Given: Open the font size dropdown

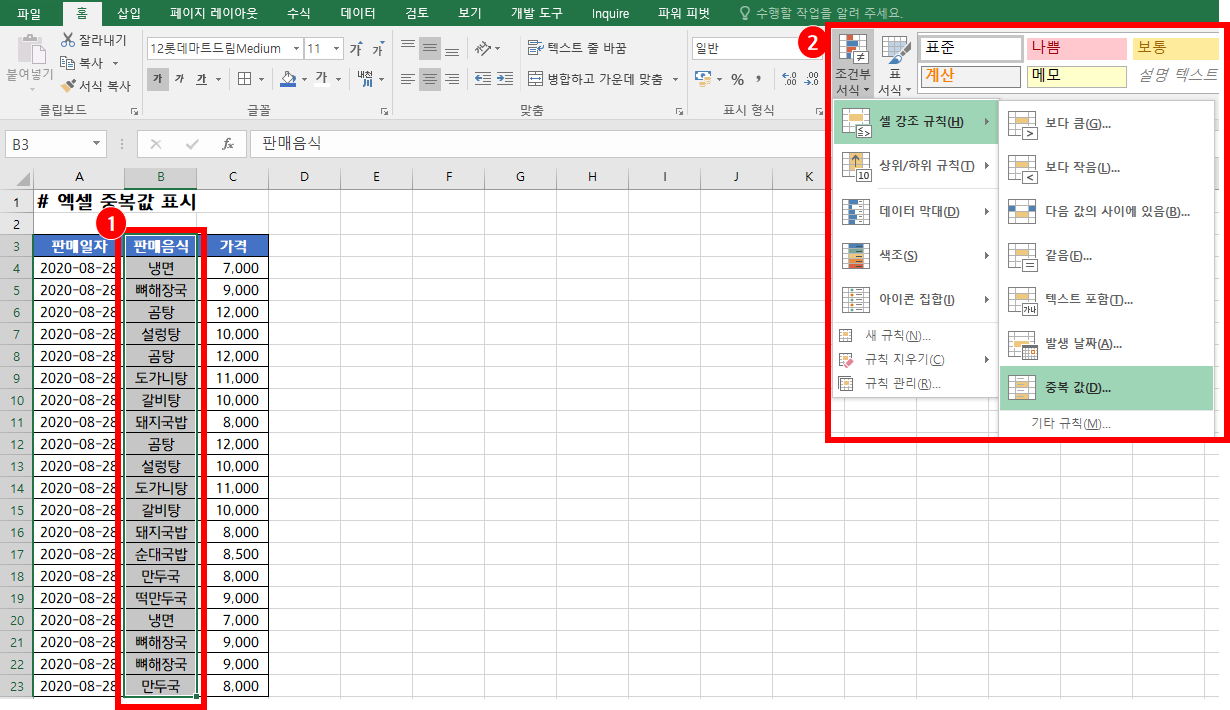Looking at the screenshot, I should pos(336,48).
